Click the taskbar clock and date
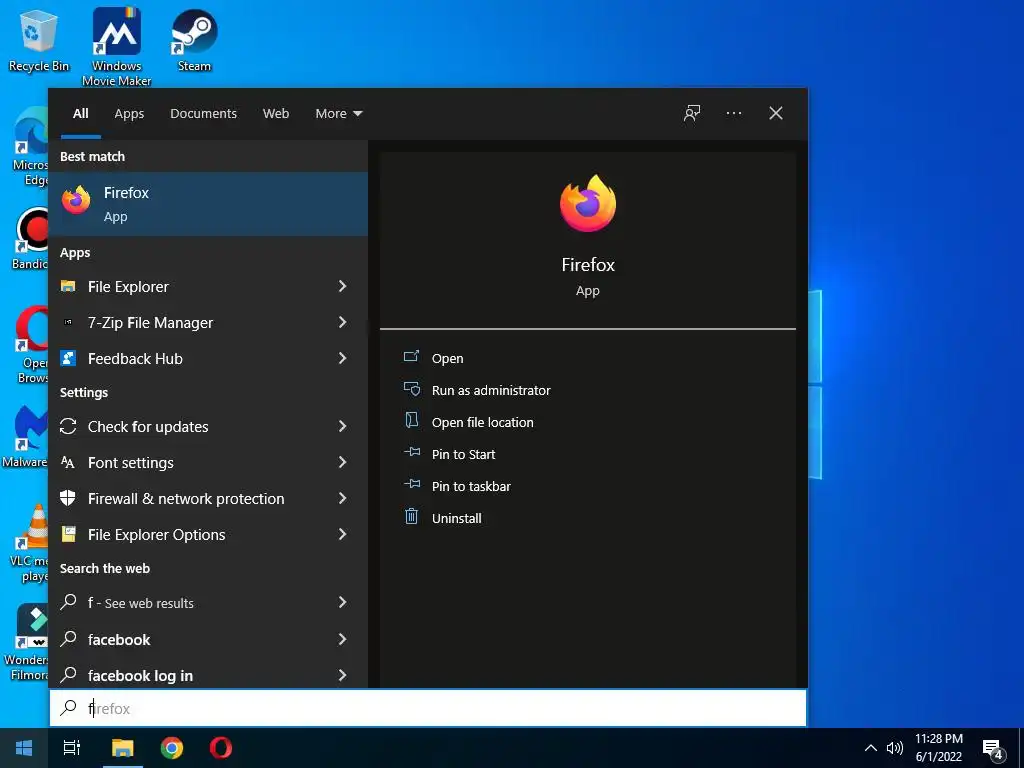Viewport: 1024px width, 768px height. (x=938, y=748)
